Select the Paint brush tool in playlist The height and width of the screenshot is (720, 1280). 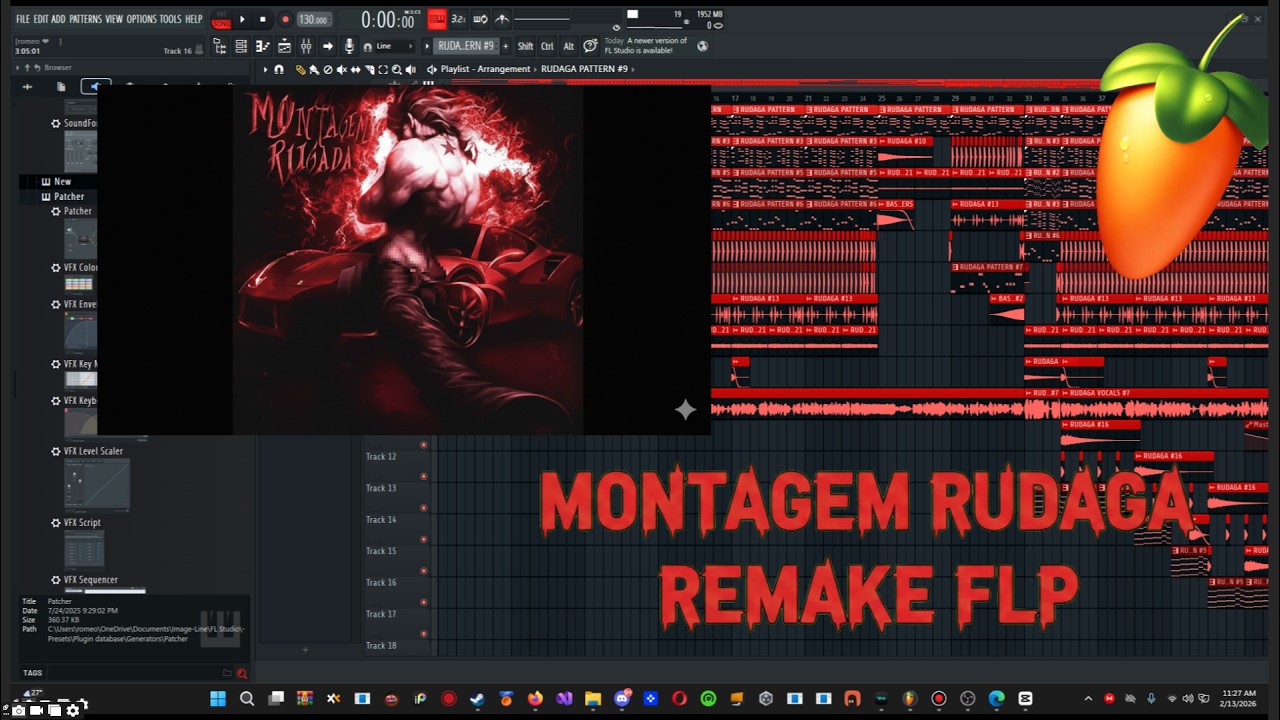(x=314, y=69)
